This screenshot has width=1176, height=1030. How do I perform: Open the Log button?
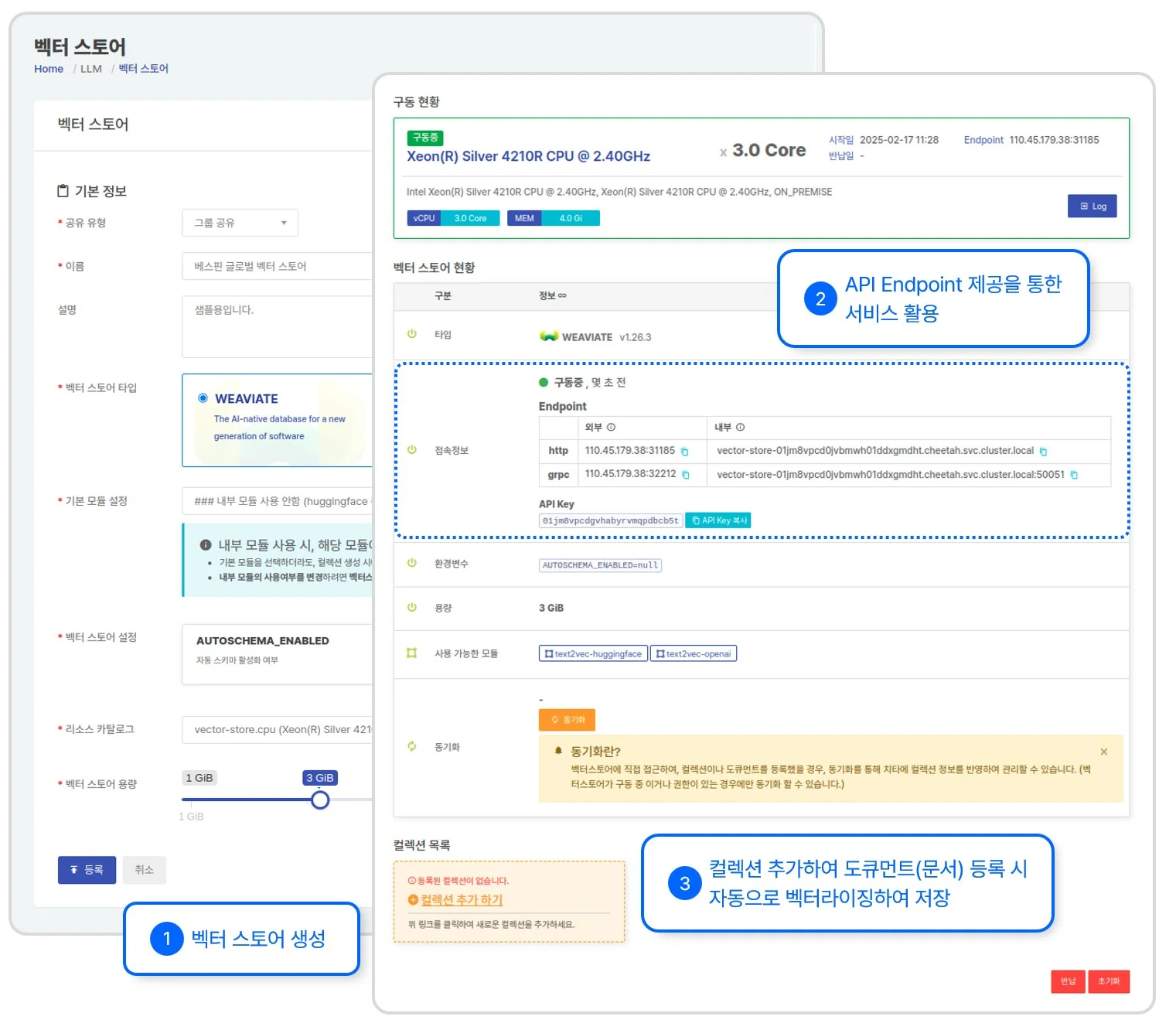click(1092, 206)
